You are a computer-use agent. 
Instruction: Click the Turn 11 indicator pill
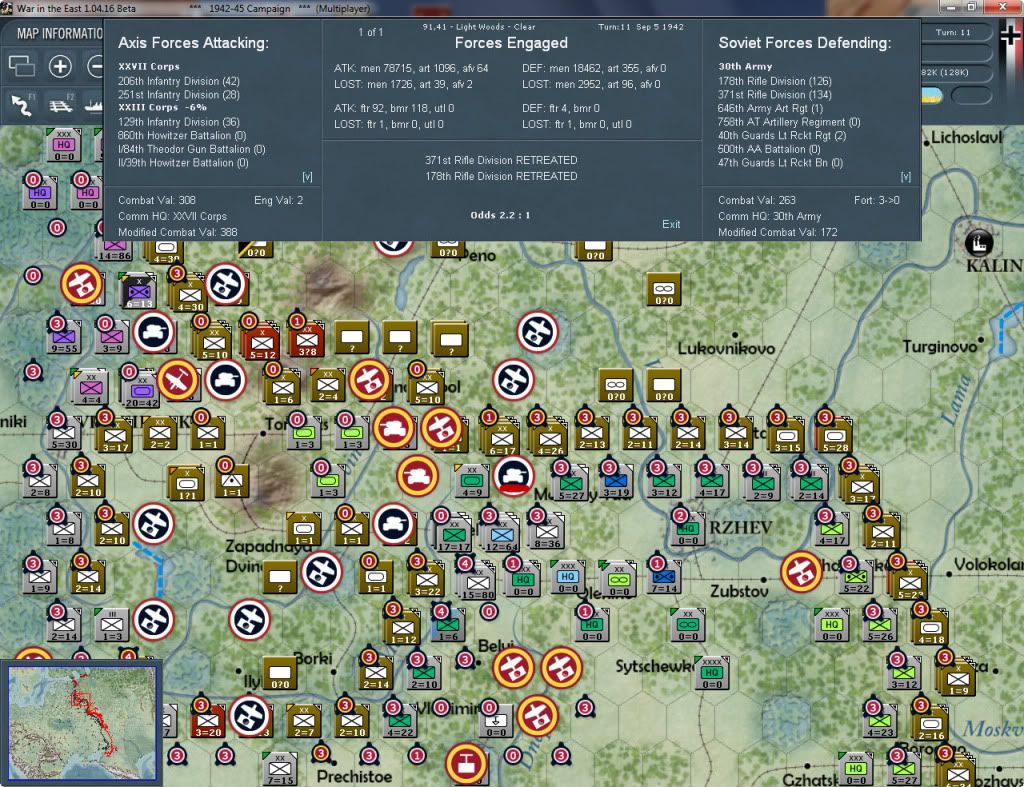coord(955,33)
